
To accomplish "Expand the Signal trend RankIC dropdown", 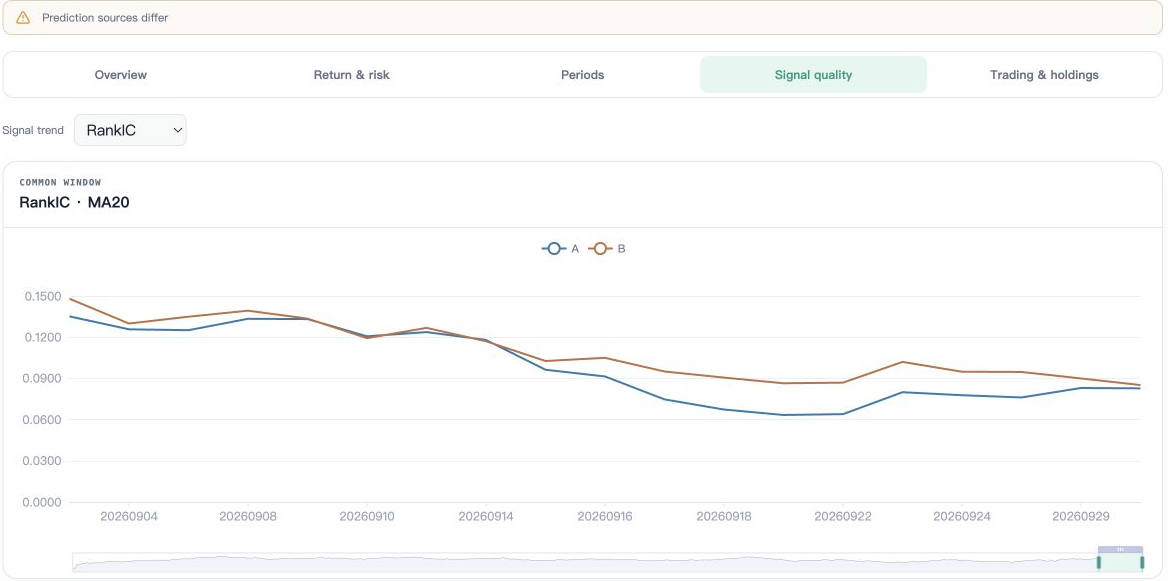I will point(130,130).
